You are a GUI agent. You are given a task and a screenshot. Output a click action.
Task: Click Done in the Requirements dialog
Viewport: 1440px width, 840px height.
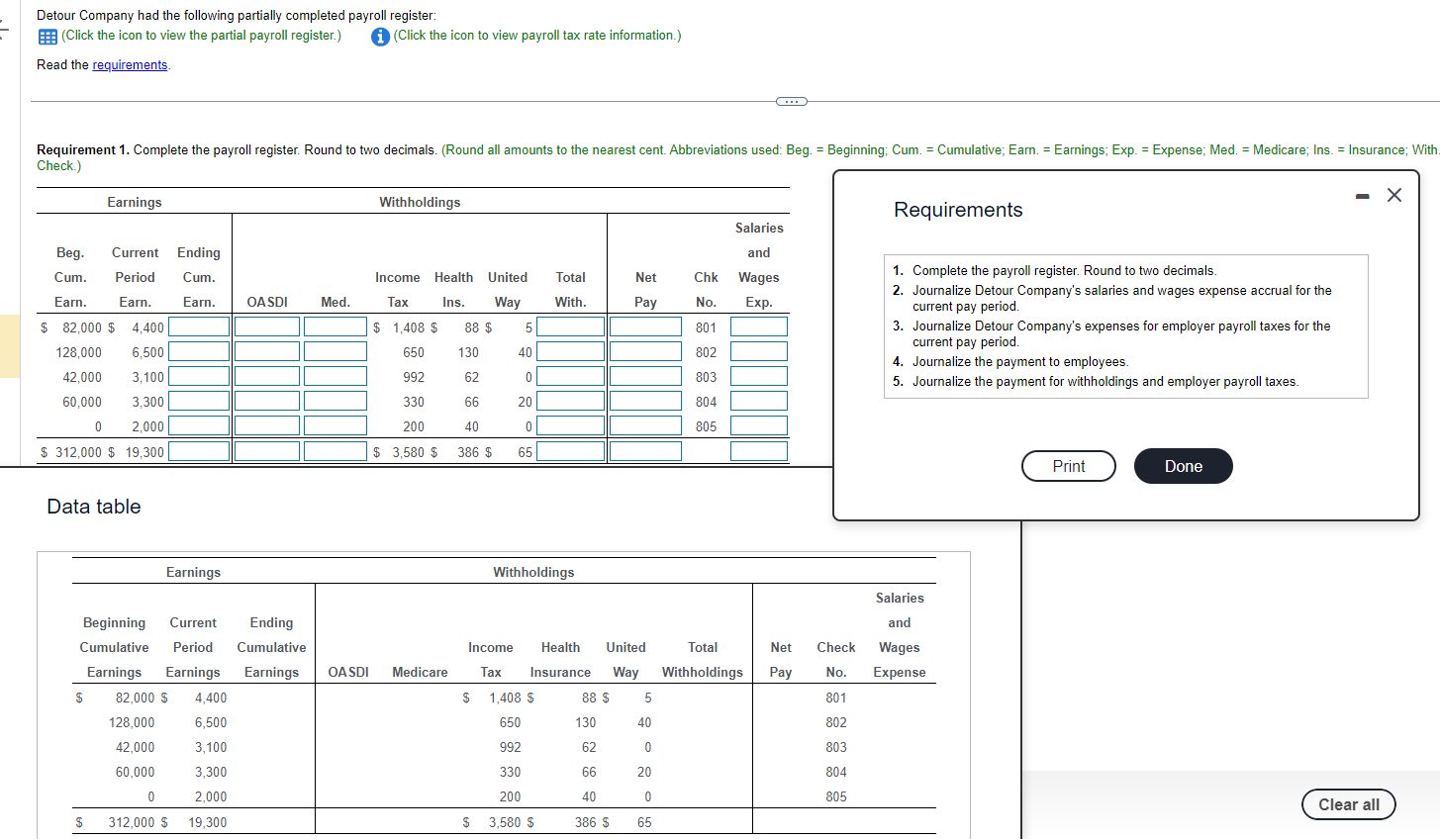(x=1184, y=466)
